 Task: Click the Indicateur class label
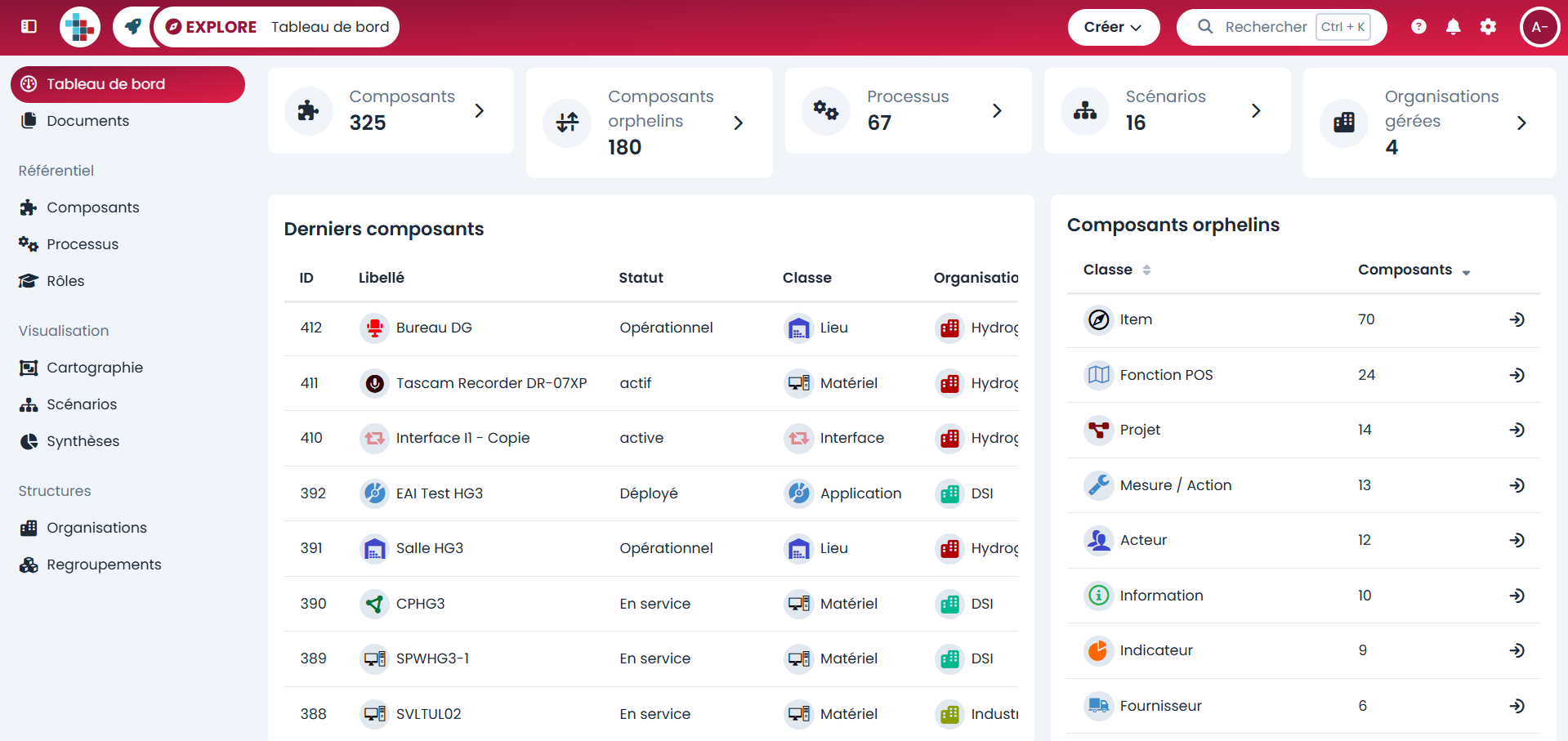click(x=1156, y=650)
